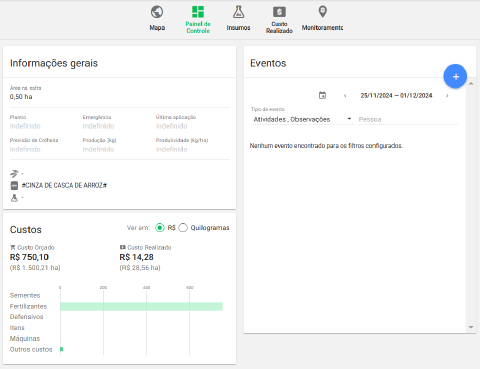
Task: Click the Plantio Indefinido value
Action: click(x=25, y=126)
